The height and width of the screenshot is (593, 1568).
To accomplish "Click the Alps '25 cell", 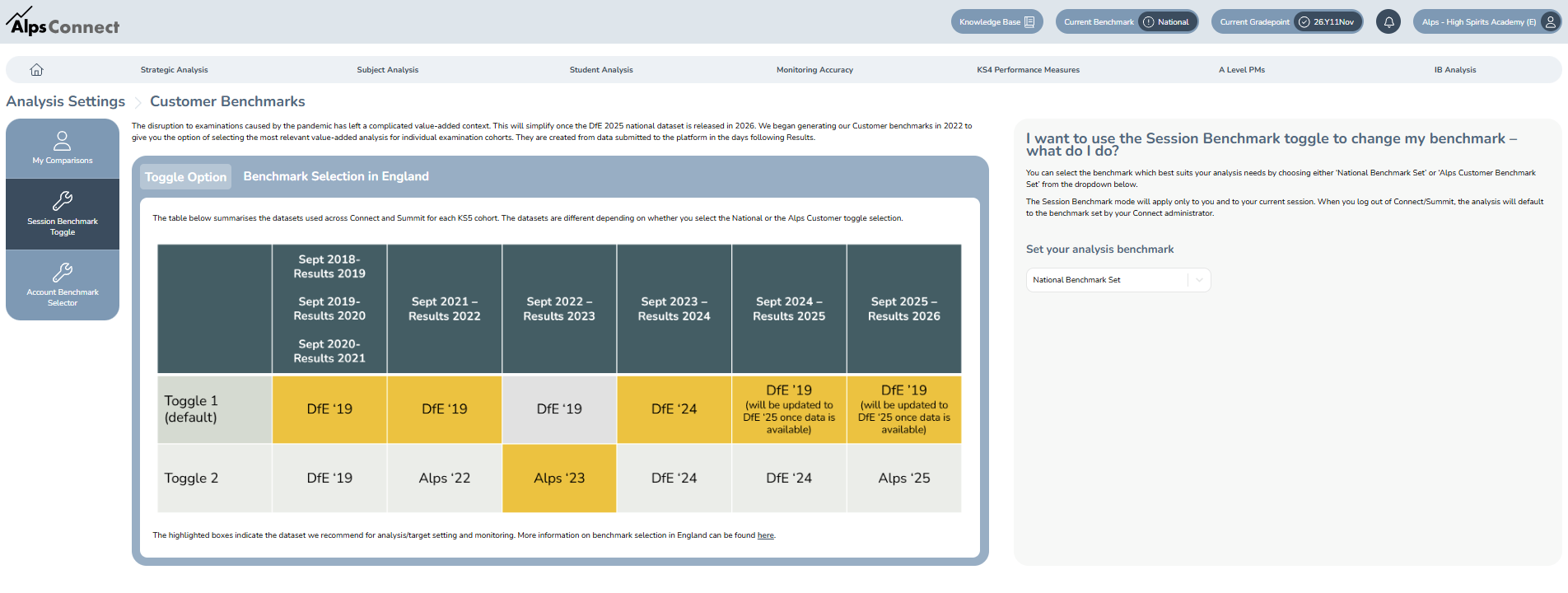I will (904, 479).
